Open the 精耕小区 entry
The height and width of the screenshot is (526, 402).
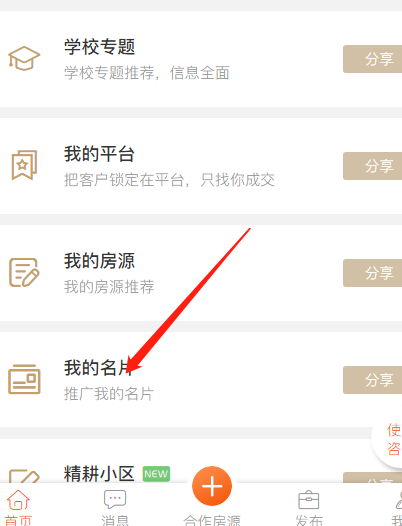[99, 474]
